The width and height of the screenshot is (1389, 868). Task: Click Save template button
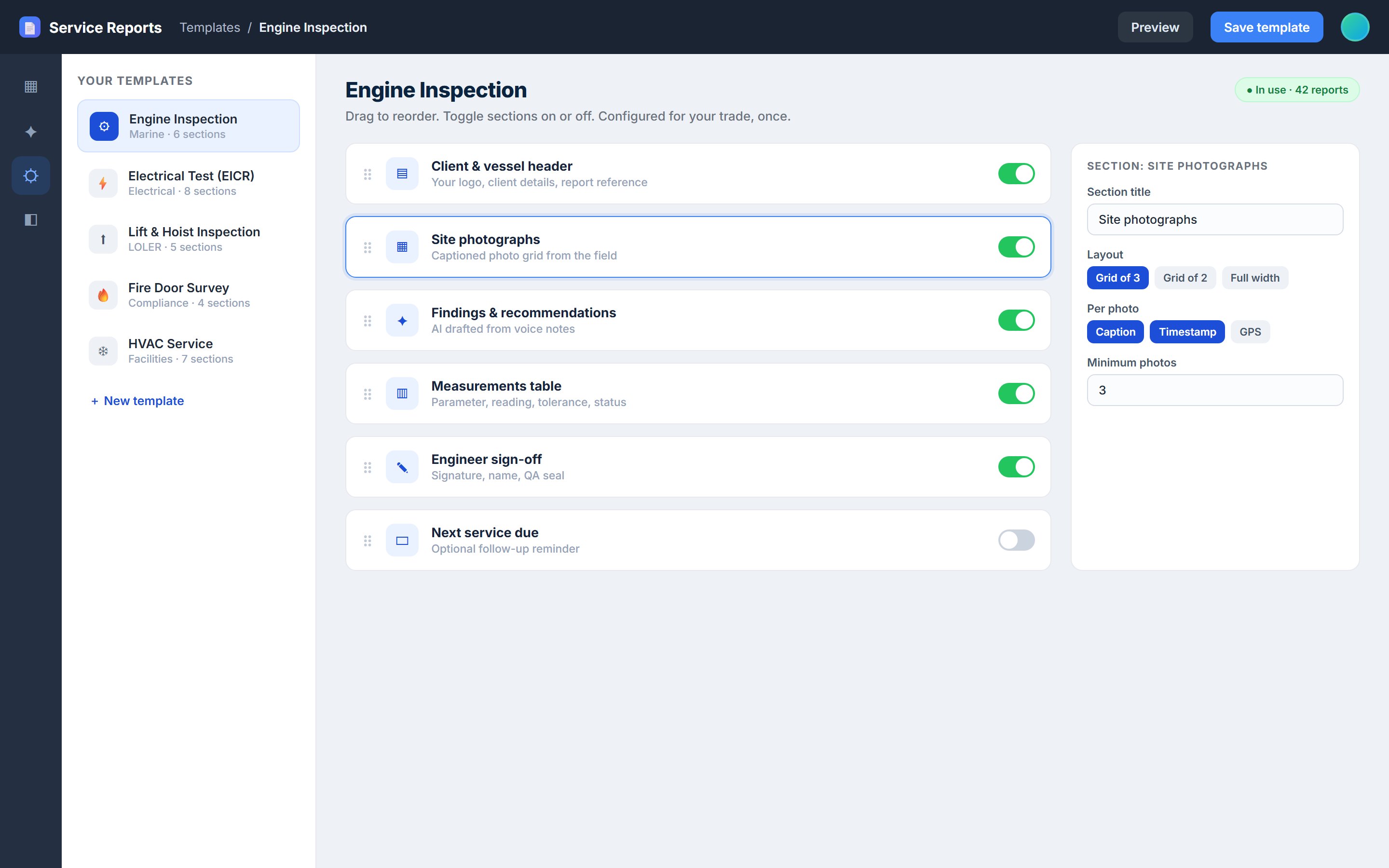[1266, 27]
